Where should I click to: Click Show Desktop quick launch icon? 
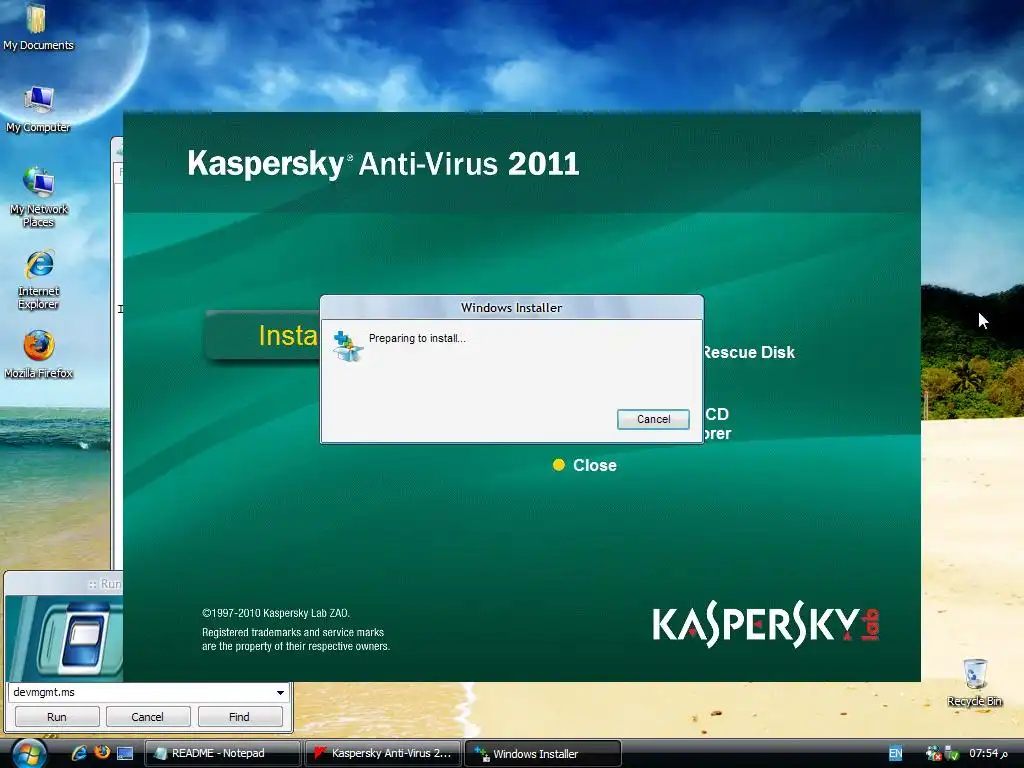[125, 753]
